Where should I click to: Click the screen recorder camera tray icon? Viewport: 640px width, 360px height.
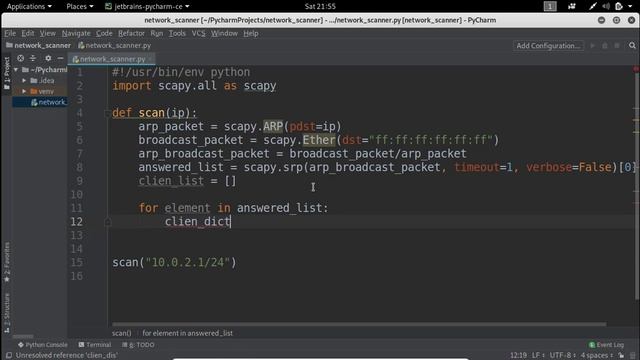(x=572, y=6)
